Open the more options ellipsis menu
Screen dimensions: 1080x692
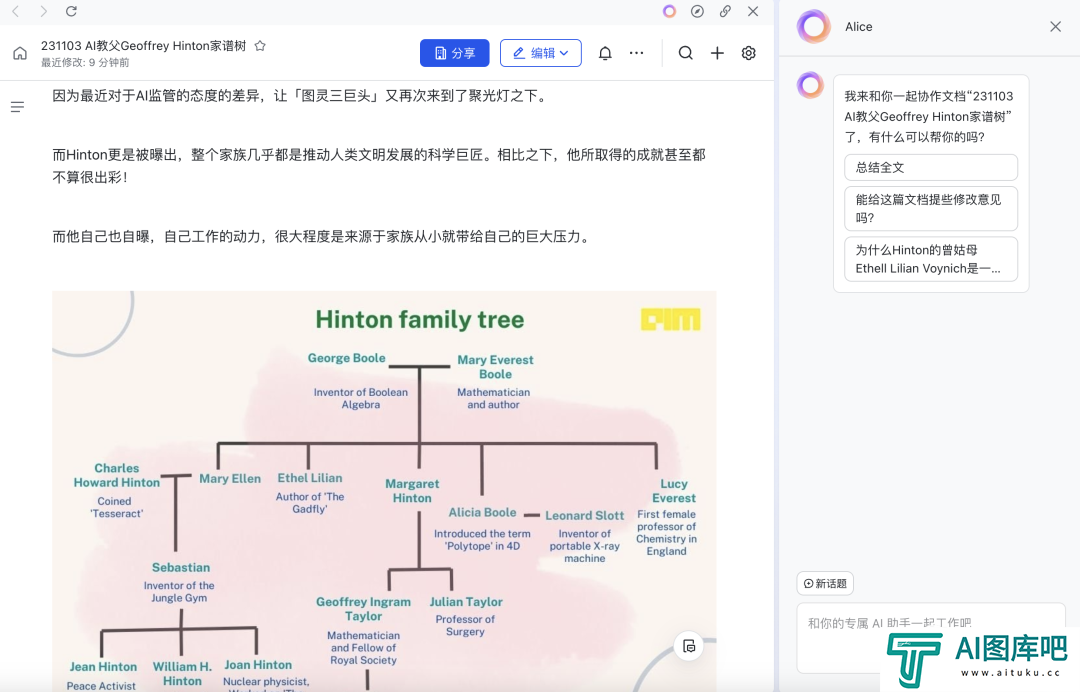[x=636, y=53]
